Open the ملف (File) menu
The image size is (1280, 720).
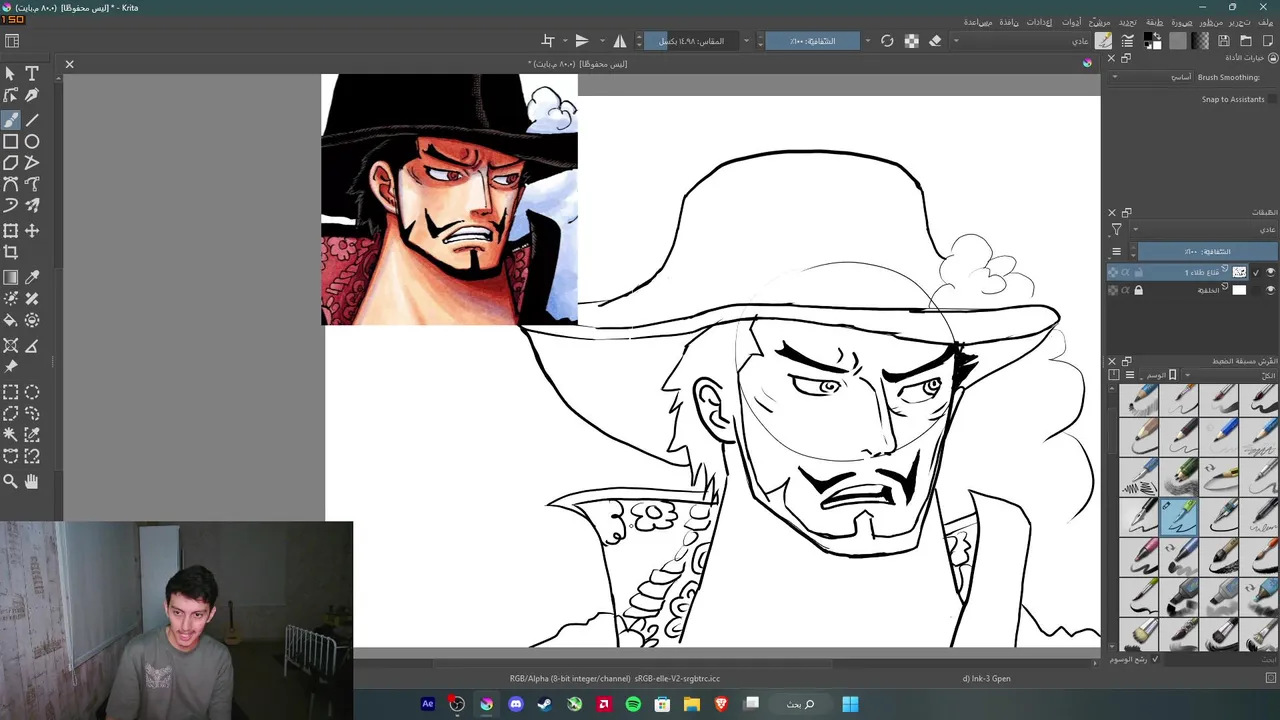click(x=1266, y=22)
